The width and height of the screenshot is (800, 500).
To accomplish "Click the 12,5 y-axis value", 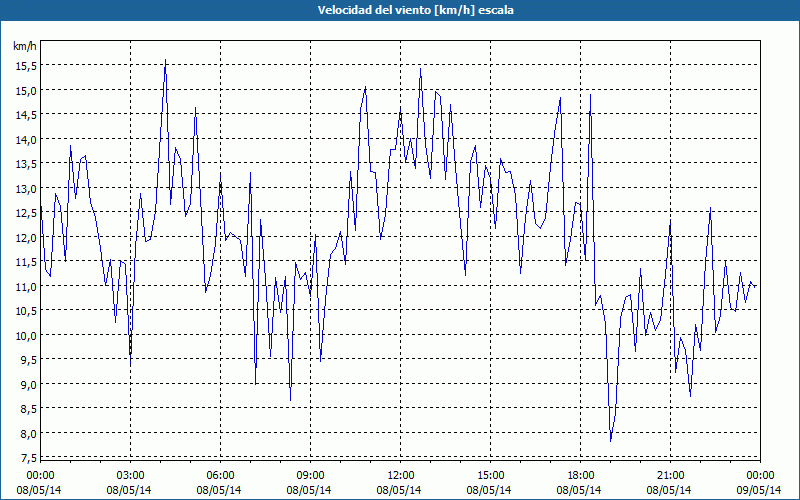I will pyautogui.click(x=26, y=213).
